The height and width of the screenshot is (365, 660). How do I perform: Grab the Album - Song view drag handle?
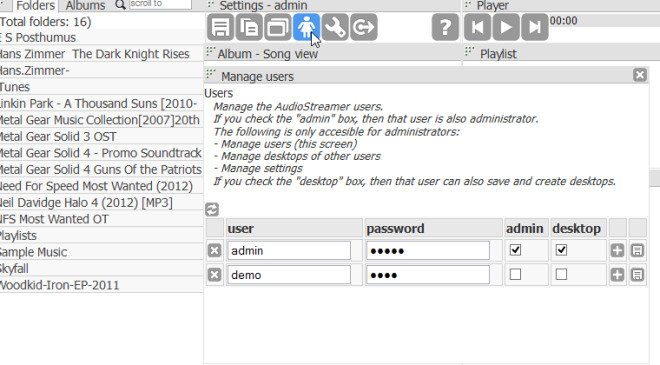(210, 52)
